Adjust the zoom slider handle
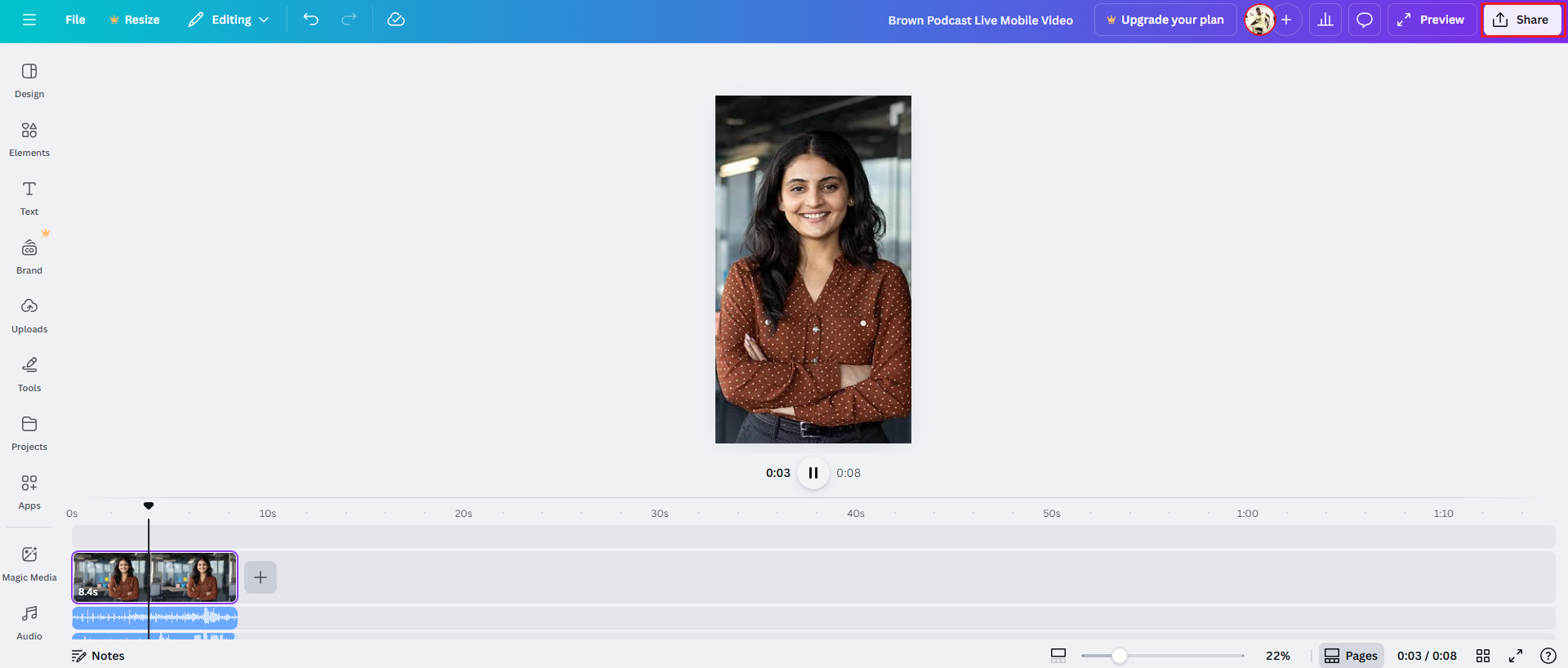The width and height of the screenshot is (1568, 668). [x=1120, y=656]
